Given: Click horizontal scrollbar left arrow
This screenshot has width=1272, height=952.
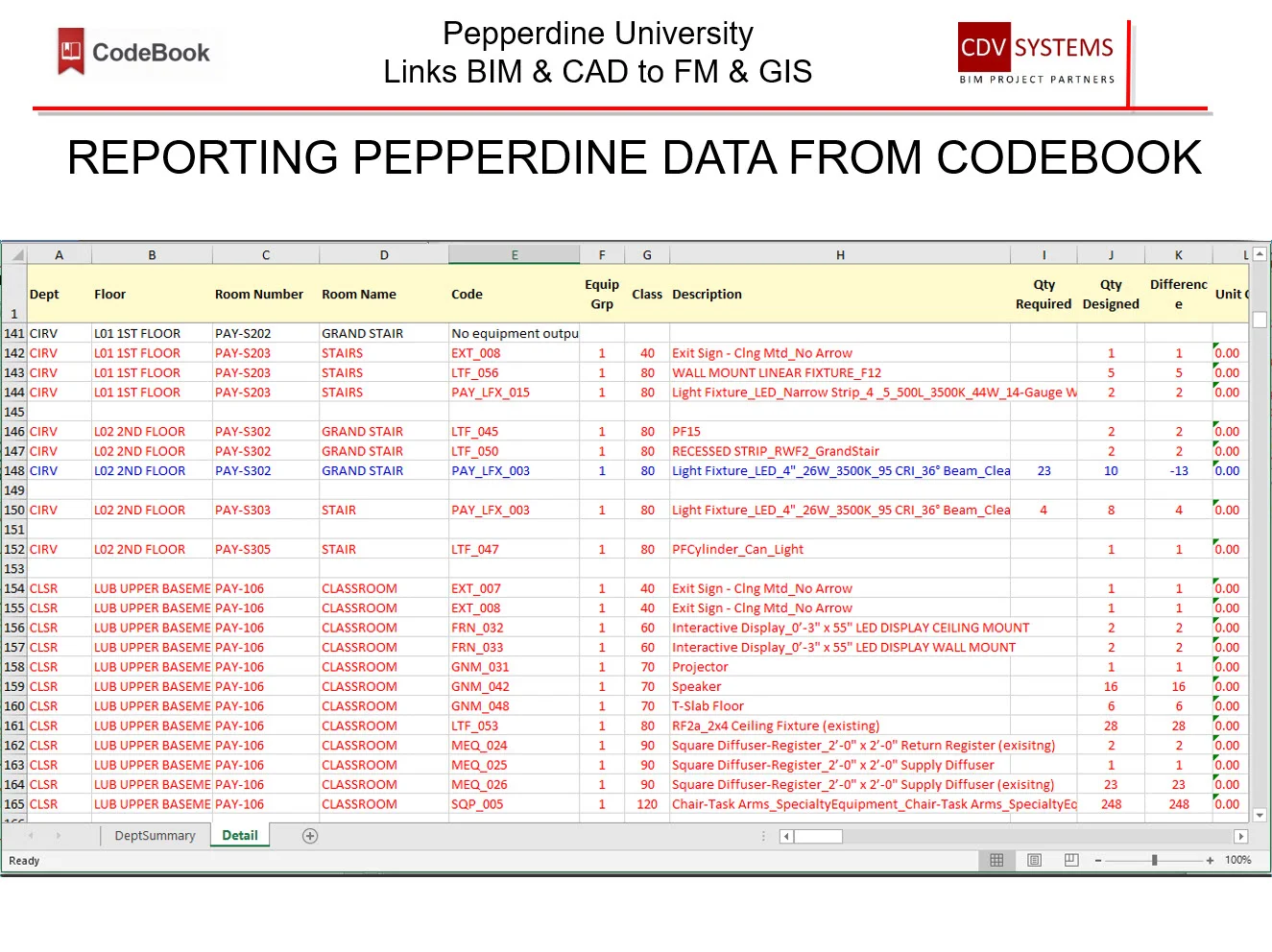Looking at the screenshot, I should [786, 836].
